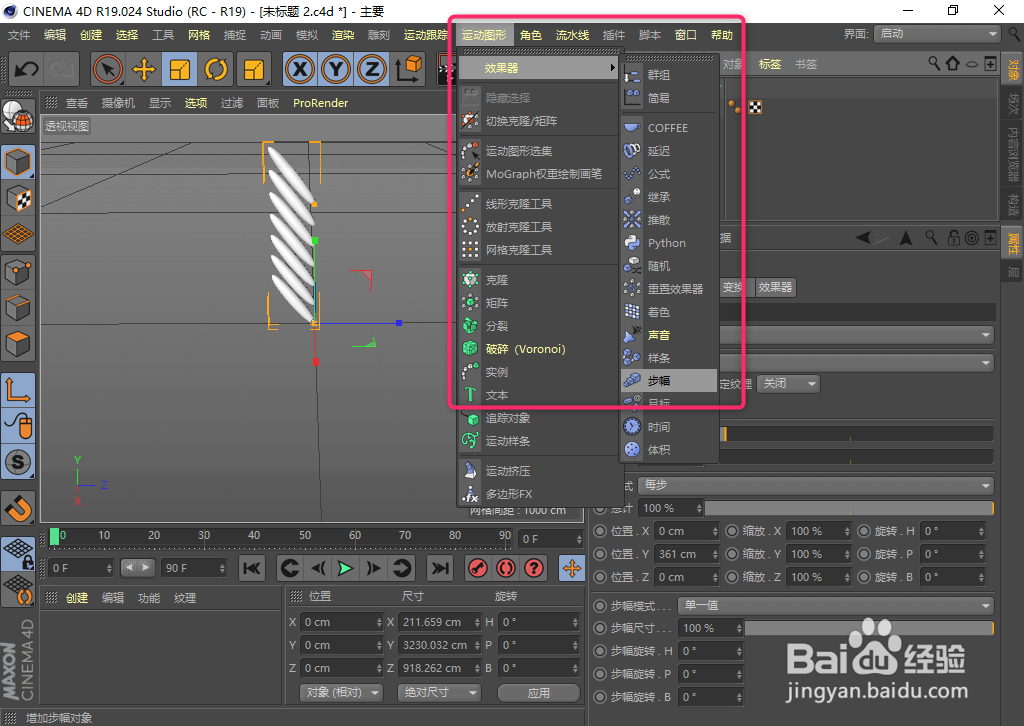Click the green Play forward button

(345, 569)
